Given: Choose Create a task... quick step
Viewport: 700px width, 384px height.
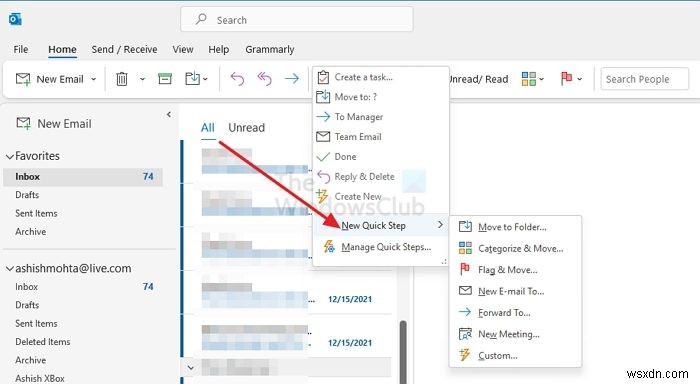Looking at the screenshot, I should pos(381,77).
